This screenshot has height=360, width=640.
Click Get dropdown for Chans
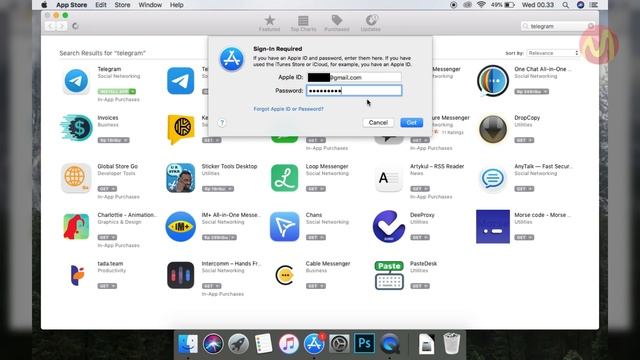pyautogui.click(x=316, y=237)
